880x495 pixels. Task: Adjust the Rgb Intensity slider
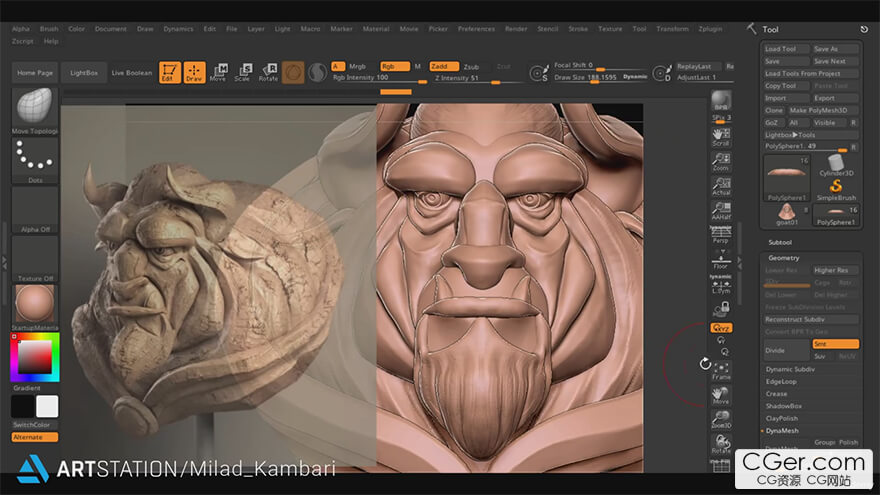coord(379,78)
